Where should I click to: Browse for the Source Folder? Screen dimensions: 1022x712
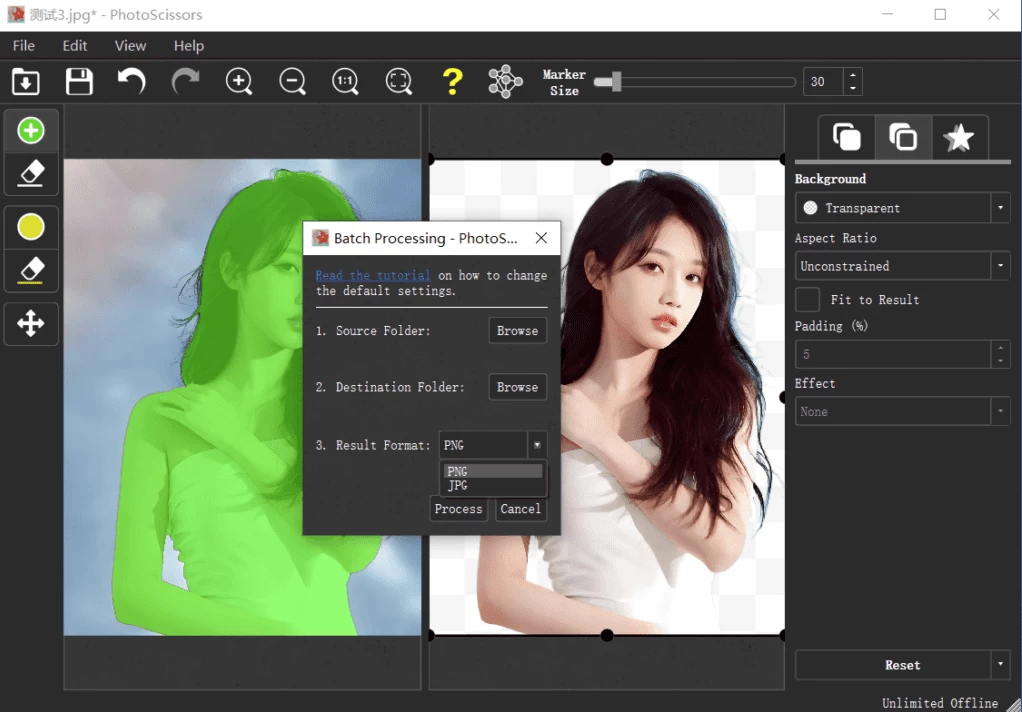pos(517,331)
